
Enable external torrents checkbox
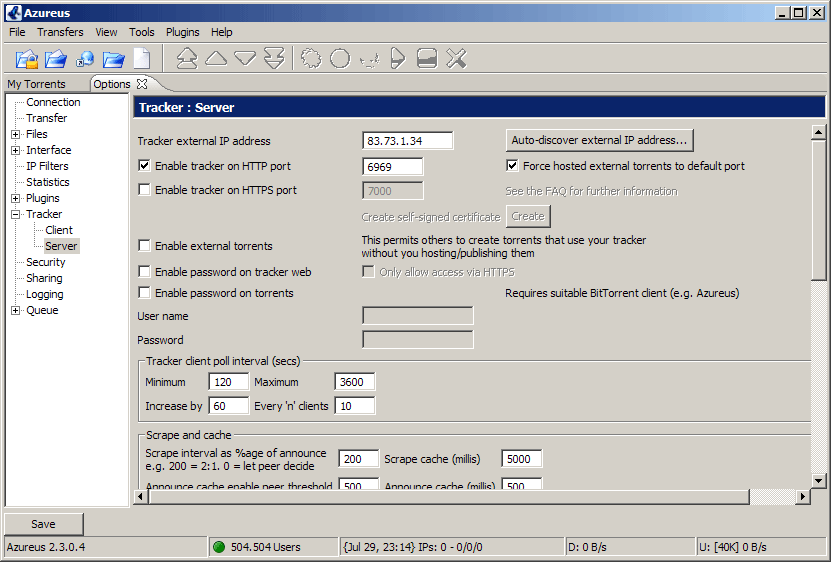(144, 245)
